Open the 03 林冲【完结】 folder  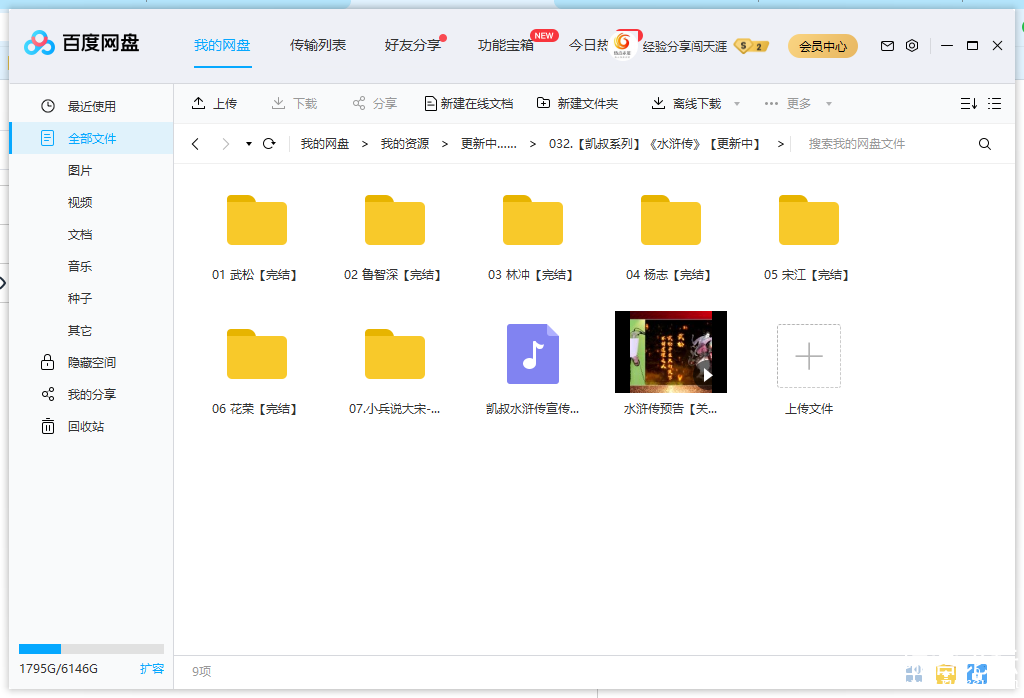tap(532, 220)
